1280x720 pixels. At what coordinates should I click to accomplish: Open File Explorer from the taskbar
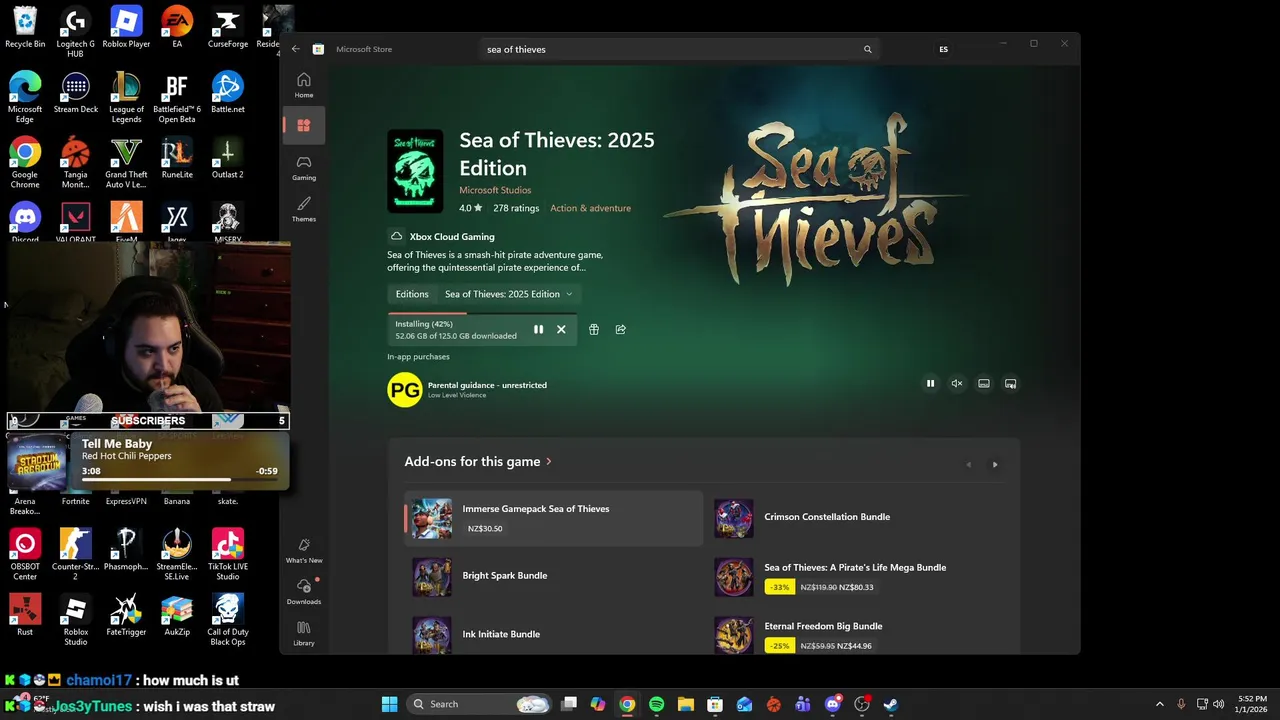(686, 704)
